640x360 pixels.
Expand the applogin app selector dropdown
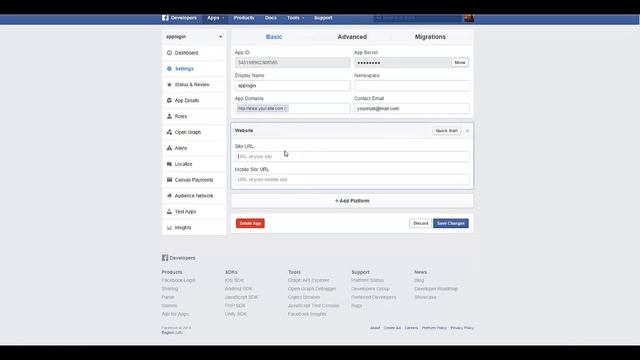[x=194, y=37]
